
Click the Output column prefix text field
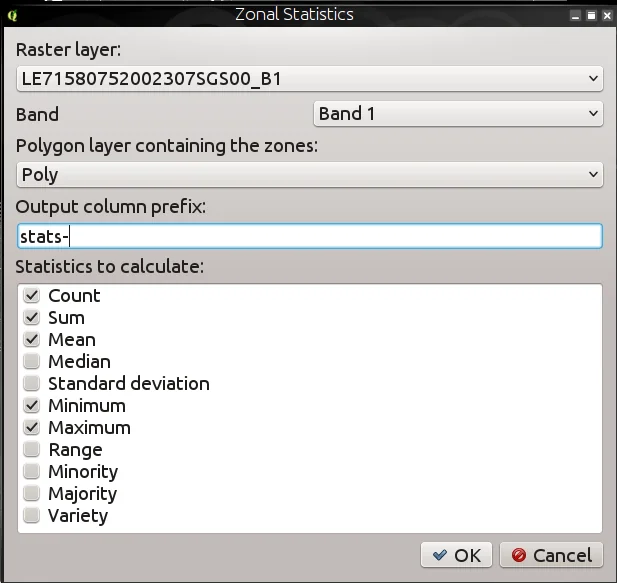(x=310, y=236)
